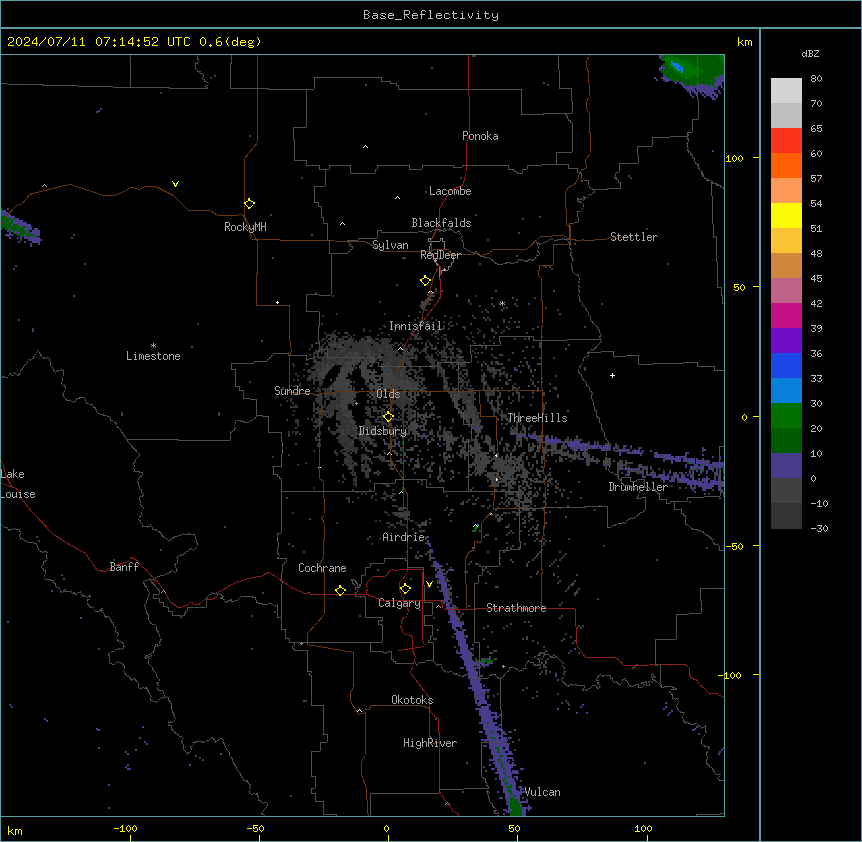Click the orange swatch below 60 in legend

(786, 165)
